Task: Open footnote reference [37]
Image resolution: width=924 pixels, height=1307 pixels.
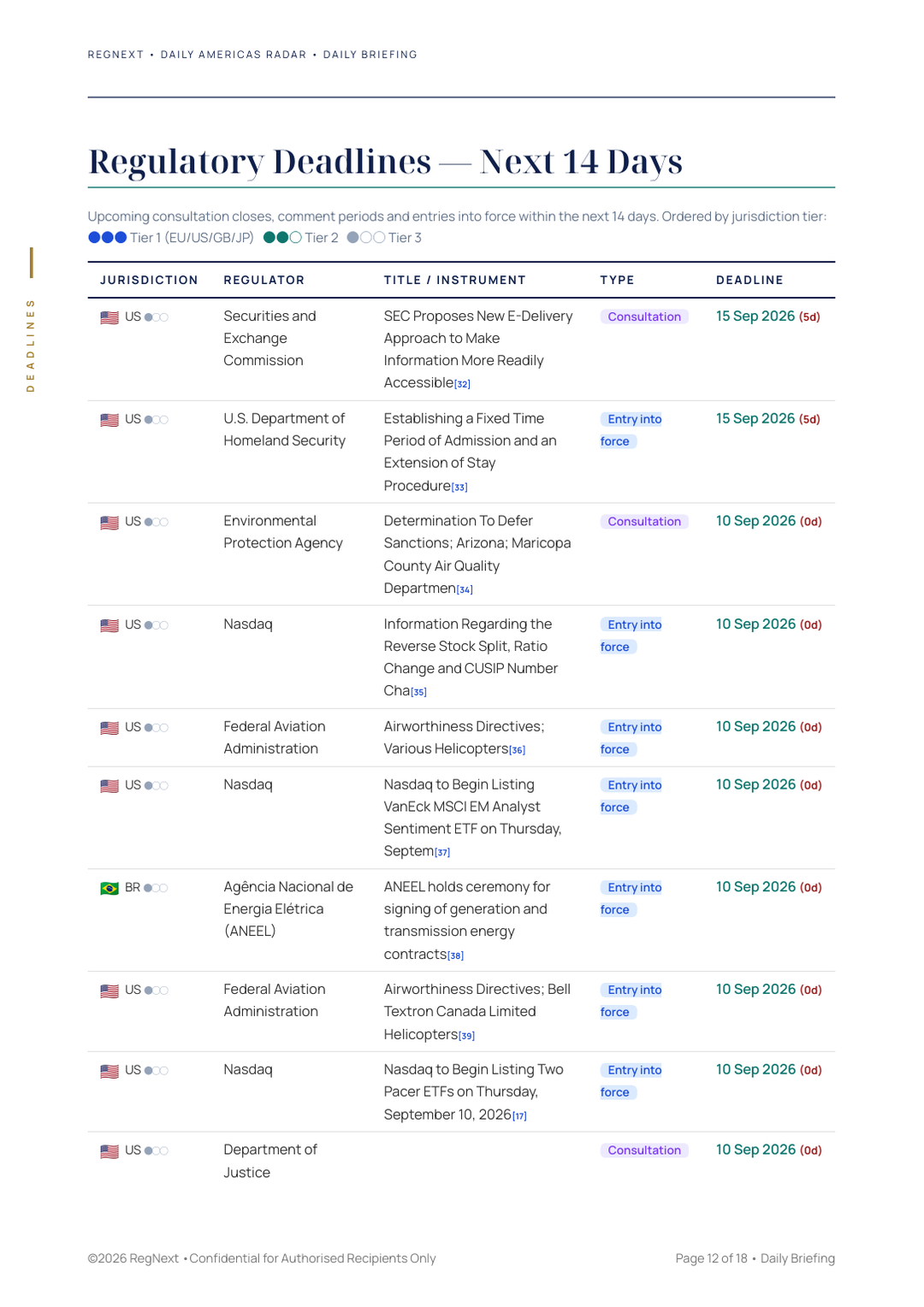Action: click(x=442, y=853)
